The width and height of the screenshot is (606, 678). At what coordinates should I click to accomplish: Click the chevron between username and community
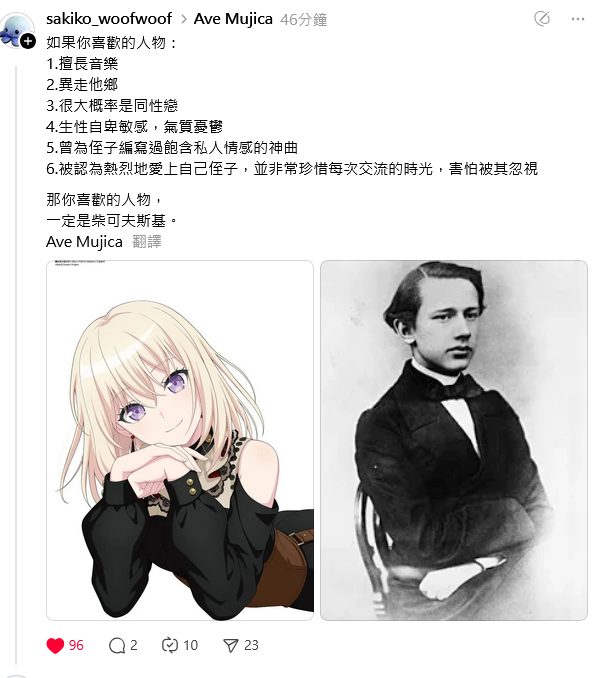click(x=183, y=19)
